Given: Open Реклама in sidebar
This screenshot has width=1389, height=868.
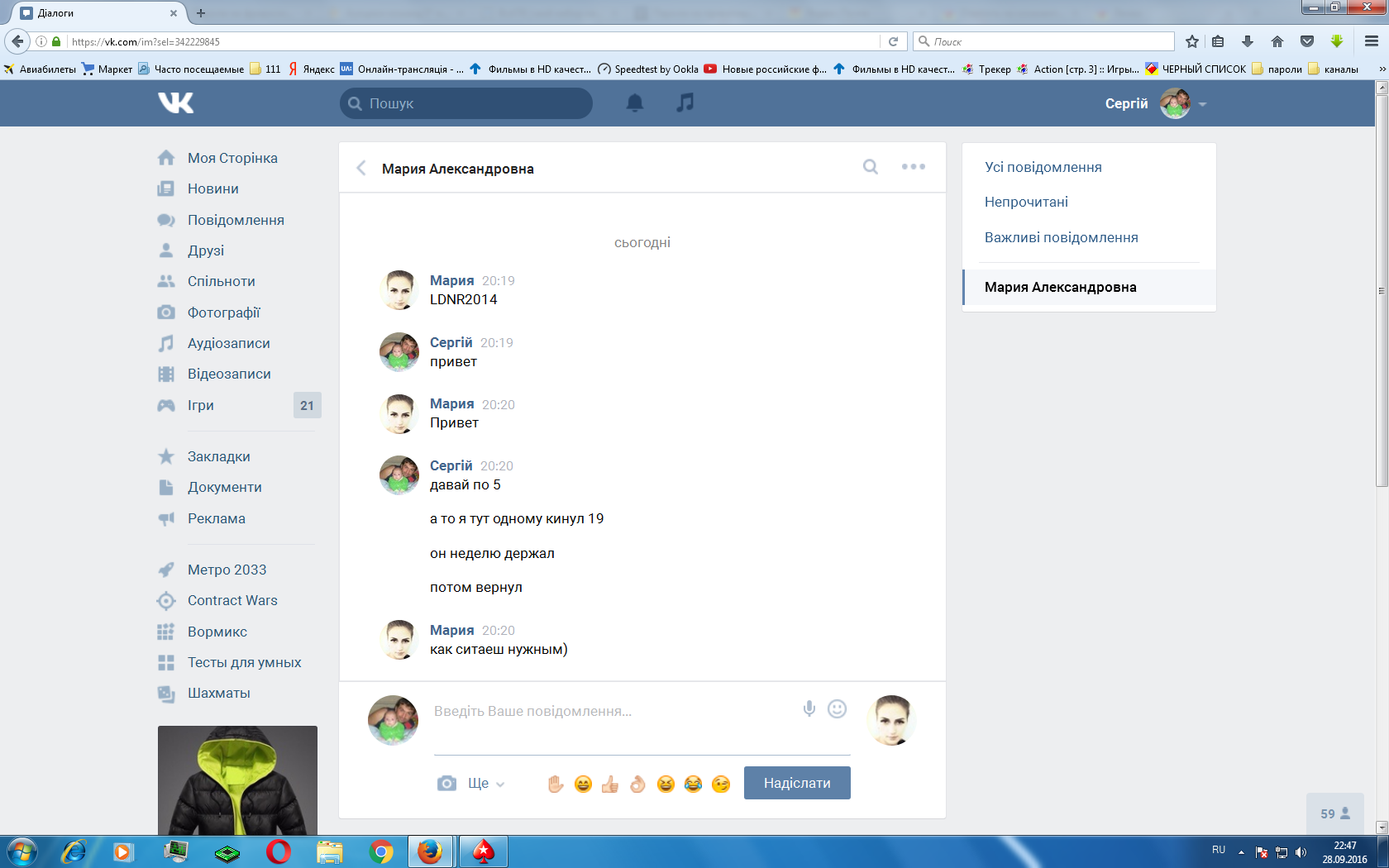Looking at the screenshot, I should click(217, 518).
